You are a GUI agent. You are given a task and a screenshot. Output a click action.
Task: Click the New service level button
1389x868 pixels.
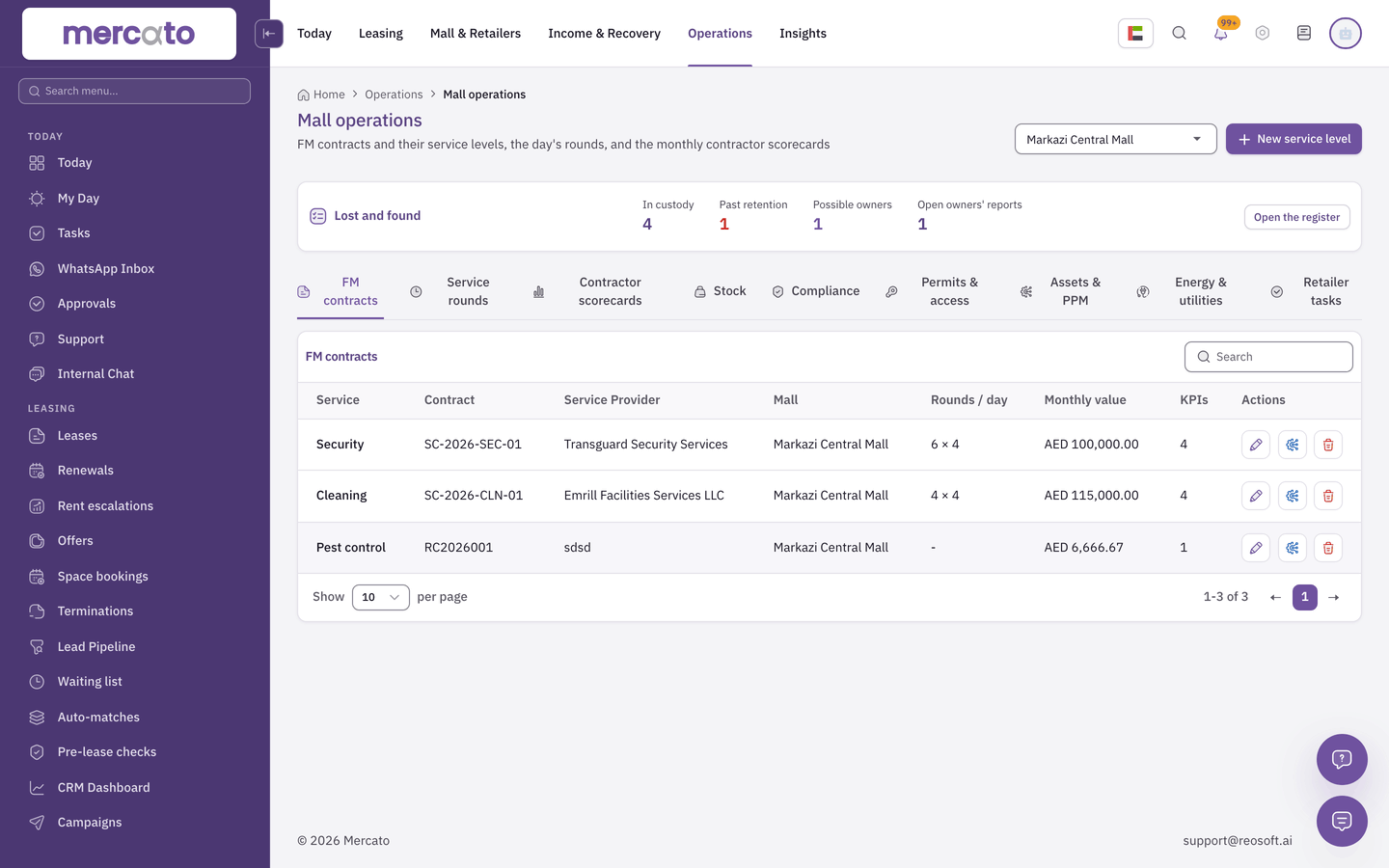click(x=1294, y=139)
